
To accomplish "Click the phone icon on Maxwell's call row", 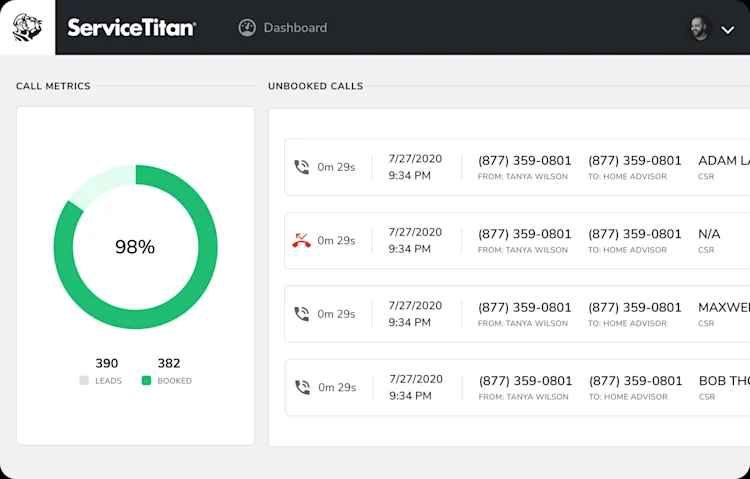I will click(301, 314).
